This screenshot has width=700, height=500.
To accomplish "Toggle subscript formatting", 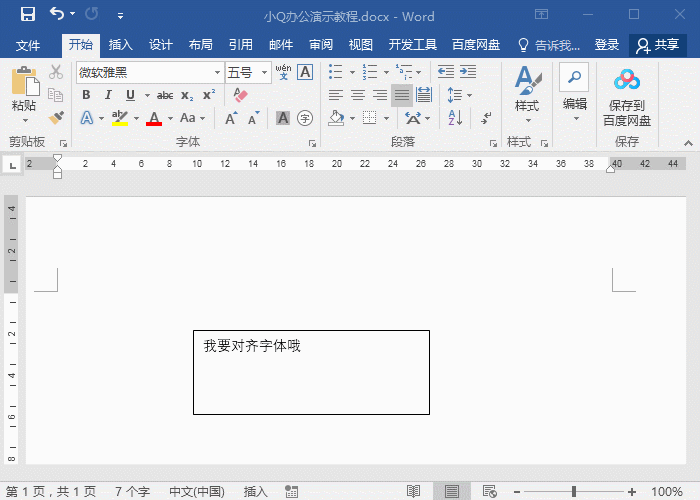I will tap(187, 95).
